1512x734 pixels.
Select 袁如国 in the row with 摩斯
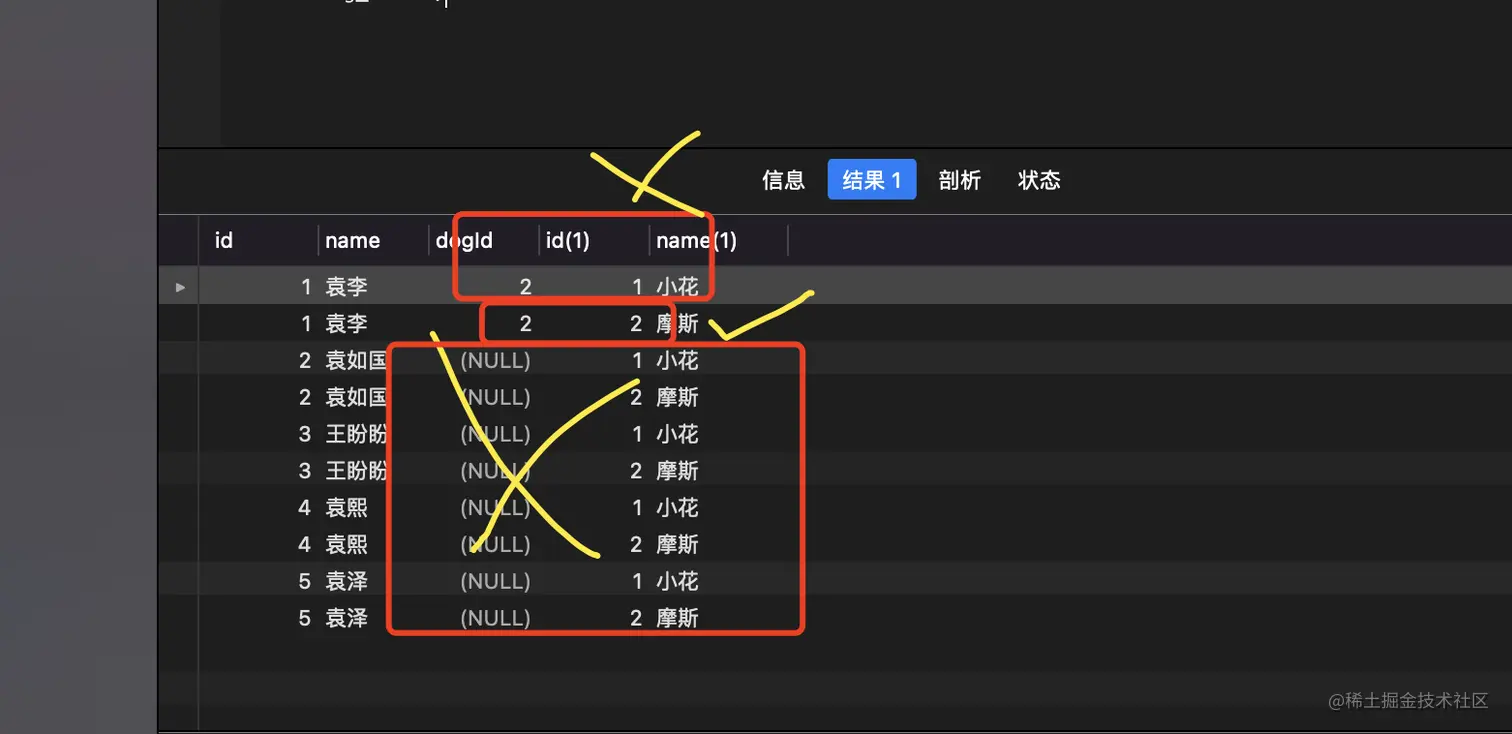tap(356, 398)
